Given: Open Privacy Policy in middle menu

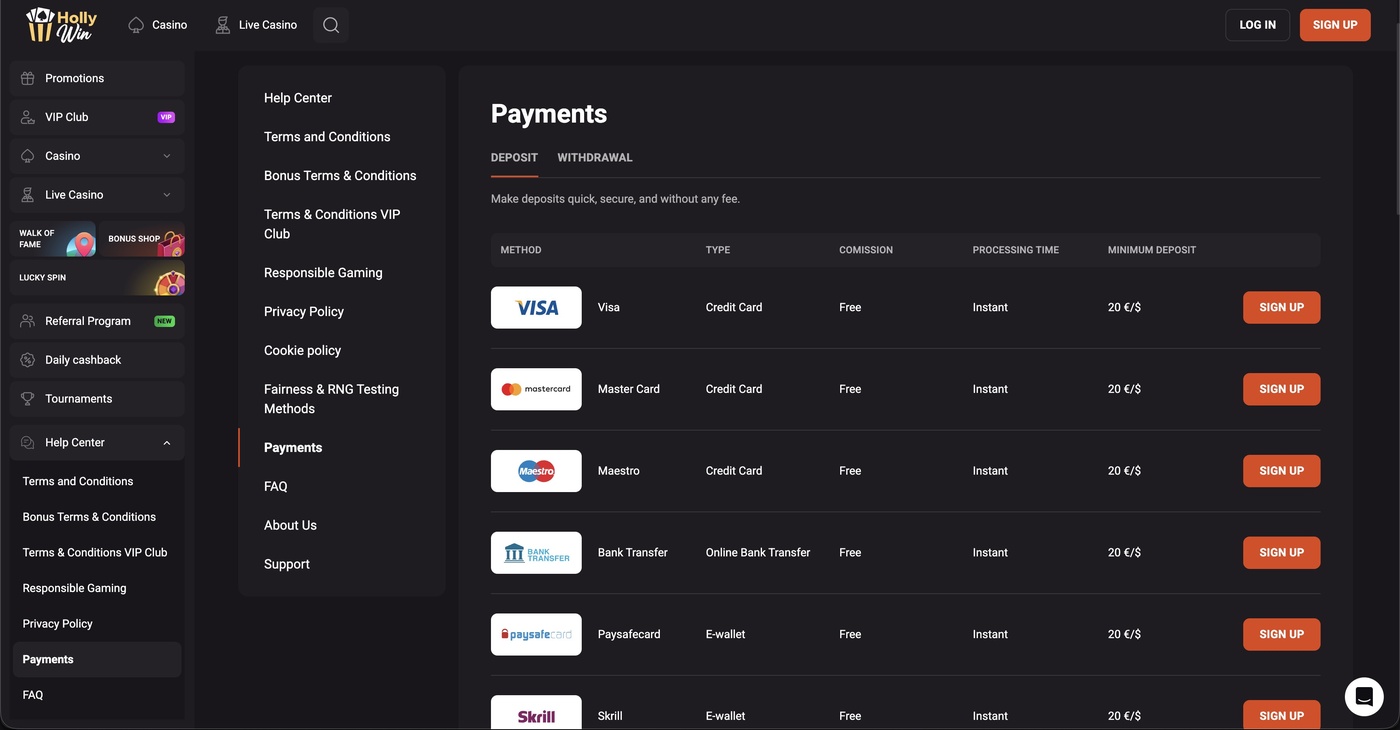Looking at the screenshot, I should (304, 312).
